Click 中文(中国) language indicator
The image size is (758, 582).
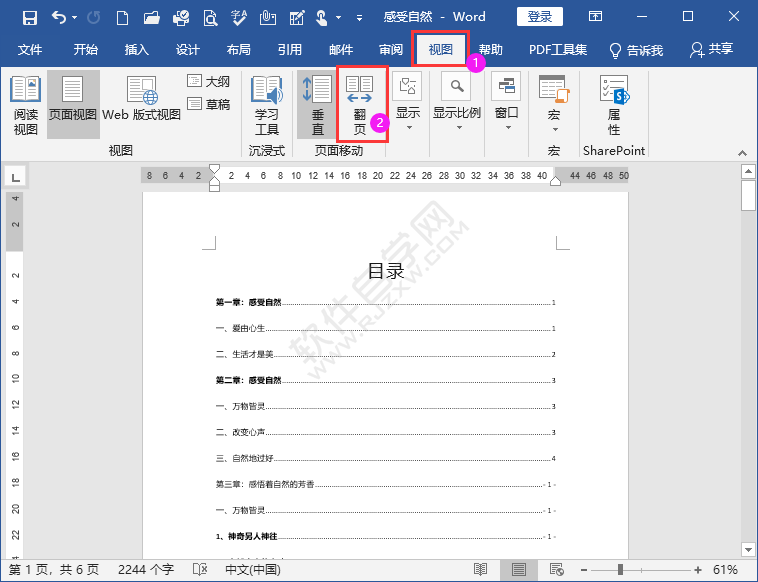pyautogui.click(x=252, y=570)
